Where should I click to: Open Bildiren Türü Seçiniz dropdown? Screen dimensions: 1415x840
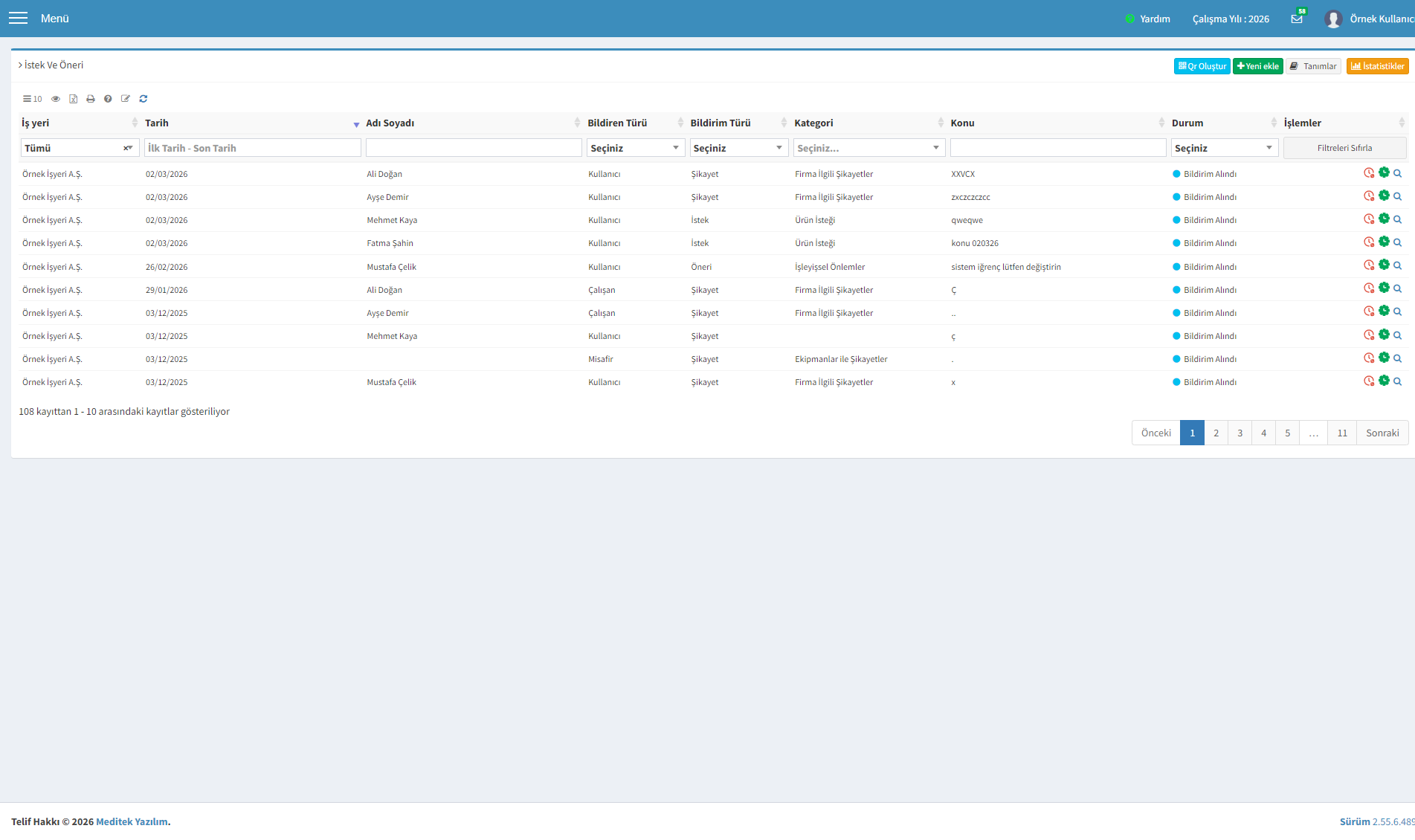636,148
